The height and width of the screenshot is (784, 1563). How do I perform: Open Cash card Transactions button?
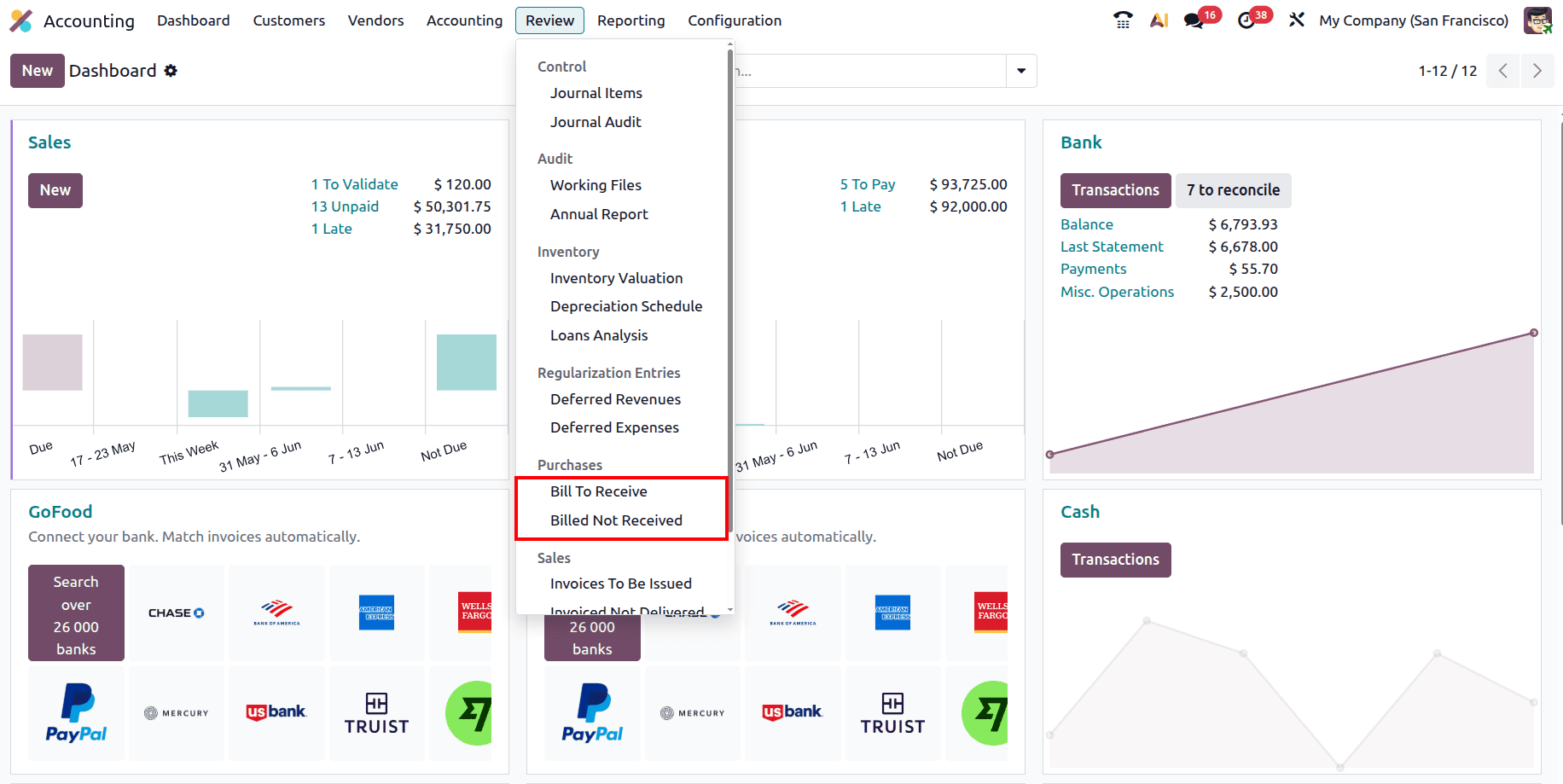[x=1115, y=560]
